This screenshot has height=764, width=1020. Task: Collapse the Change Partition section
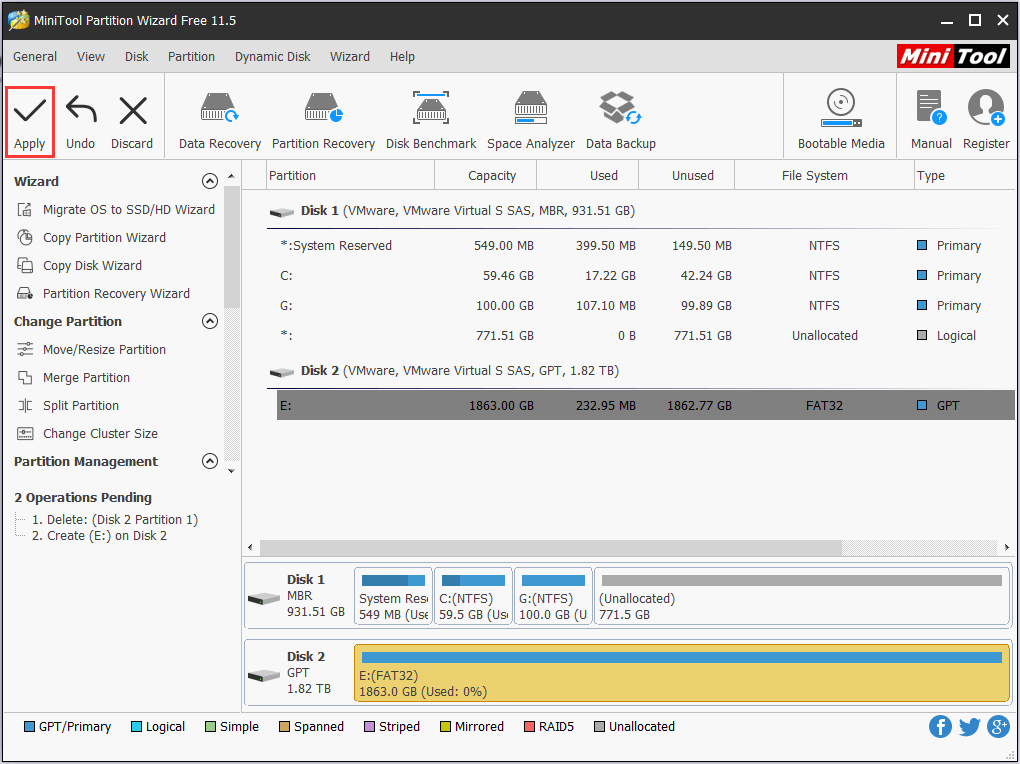[x=209, y=321]
